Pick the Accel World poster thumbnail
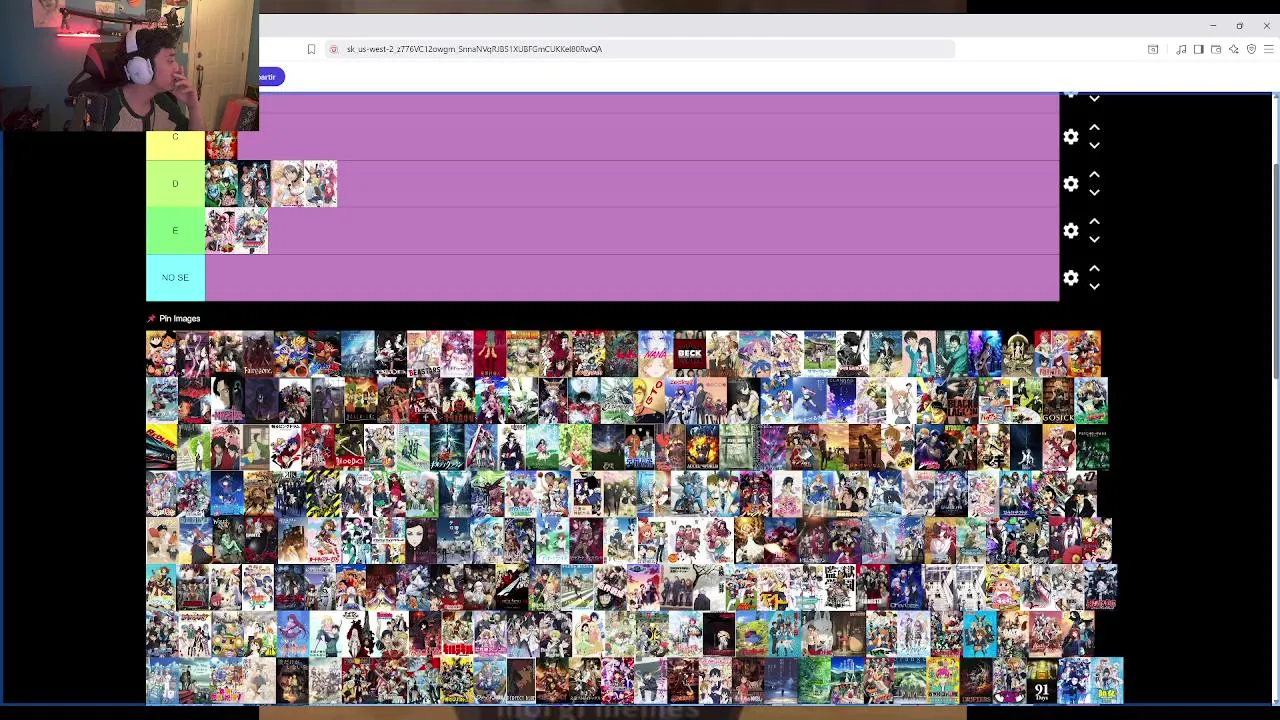The width and height of the screenshot is (1280, 720). tap(702, 447)
